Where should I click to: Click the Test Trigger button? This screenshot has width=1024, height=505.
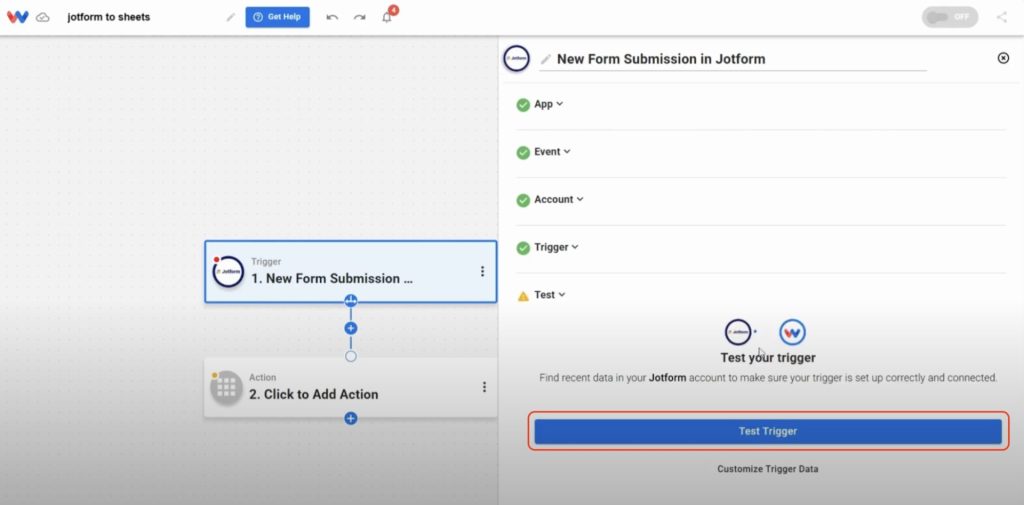(x=768, y=431)
